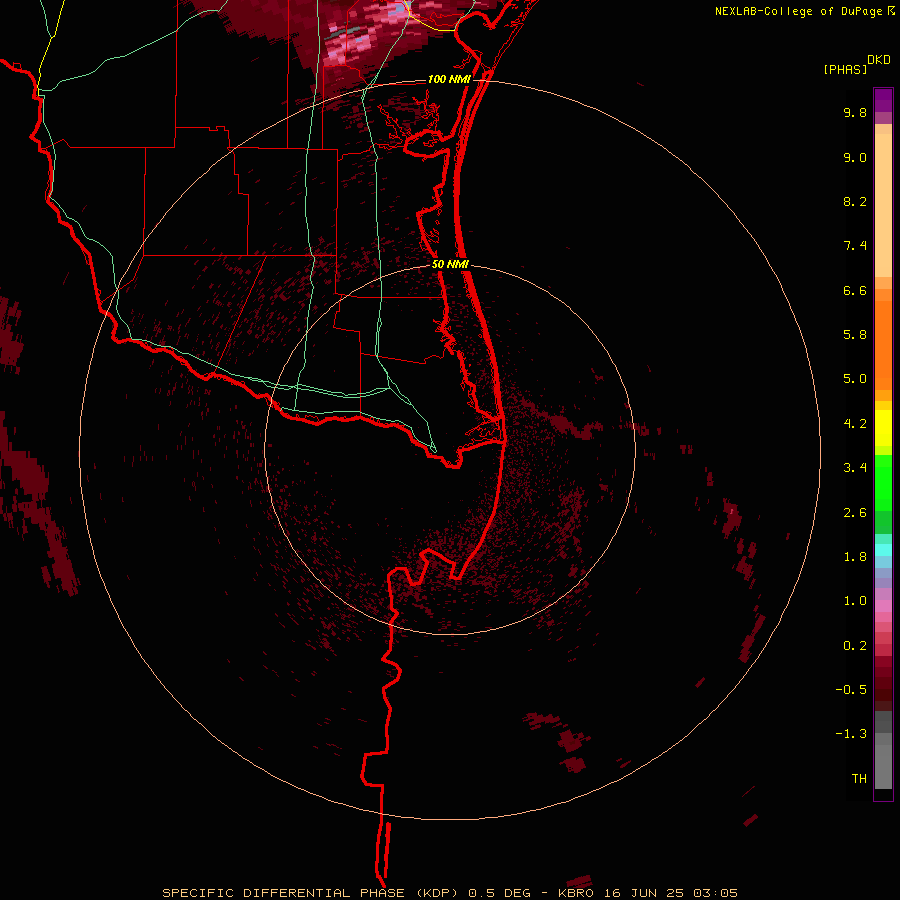Click the 9.8 scale value

point(855,113)
